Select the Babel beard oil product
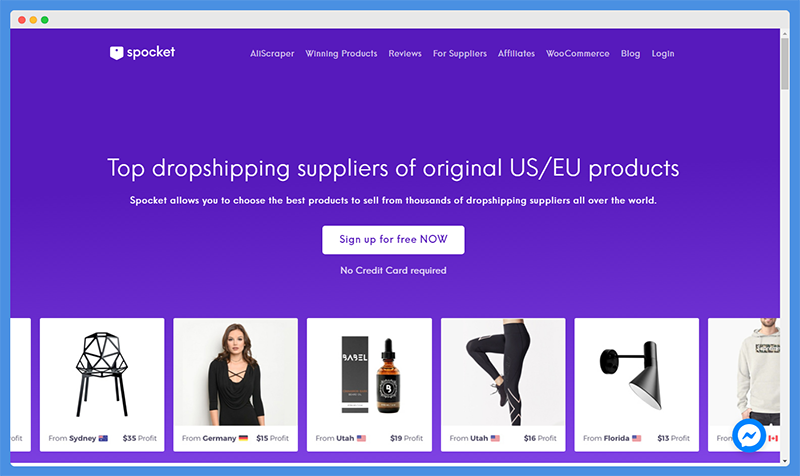Image resolution: width=800 pixels, height=476 pixels. [x=369, y=374]
